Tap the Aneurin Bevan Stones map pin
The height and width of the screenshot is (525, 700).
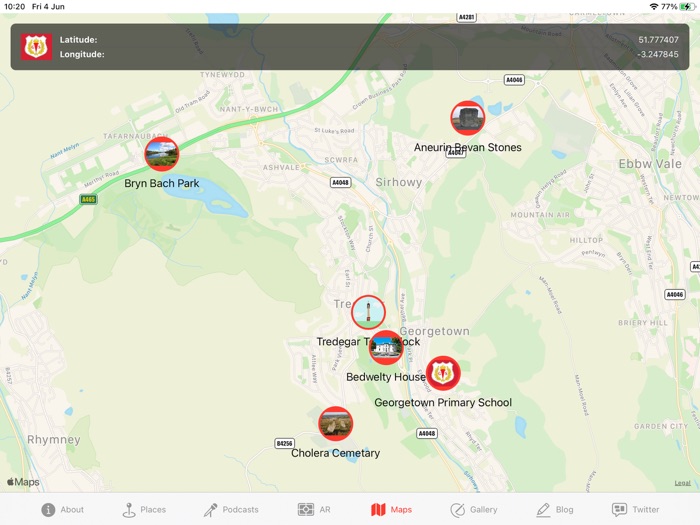[x=467, y=118]
